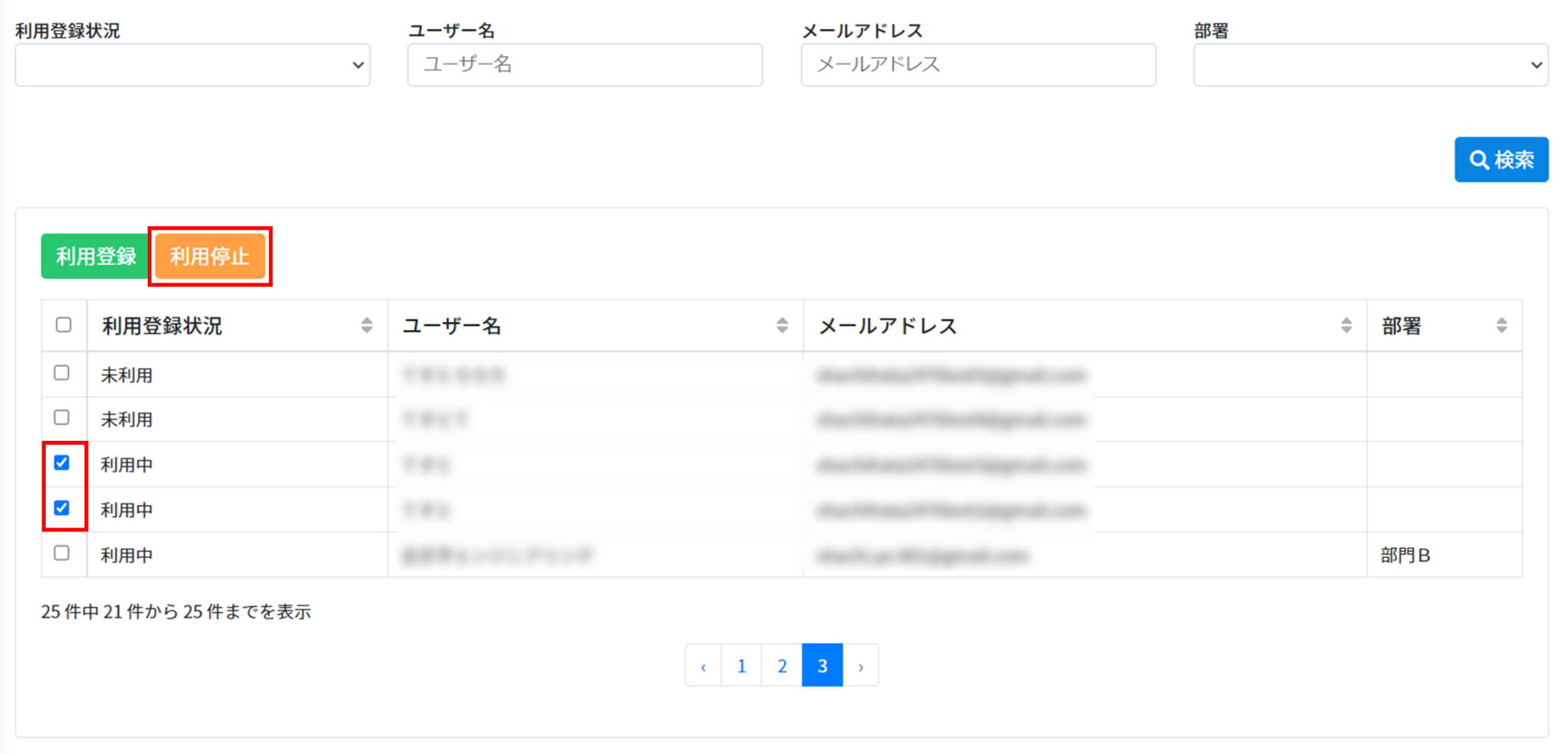Focus the メールアドレス search field
1568x754 pixels.
coord(978,65)
